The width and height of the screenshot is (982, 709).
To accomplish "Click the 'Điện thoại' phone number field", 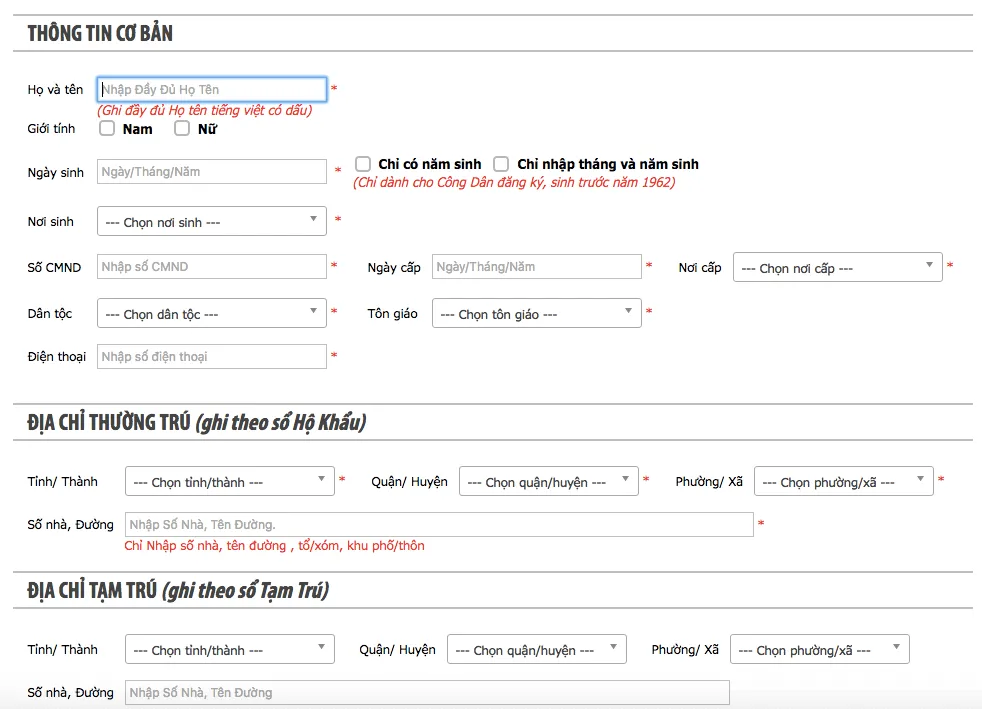I will pyautogui.click(x=211, y=356).
